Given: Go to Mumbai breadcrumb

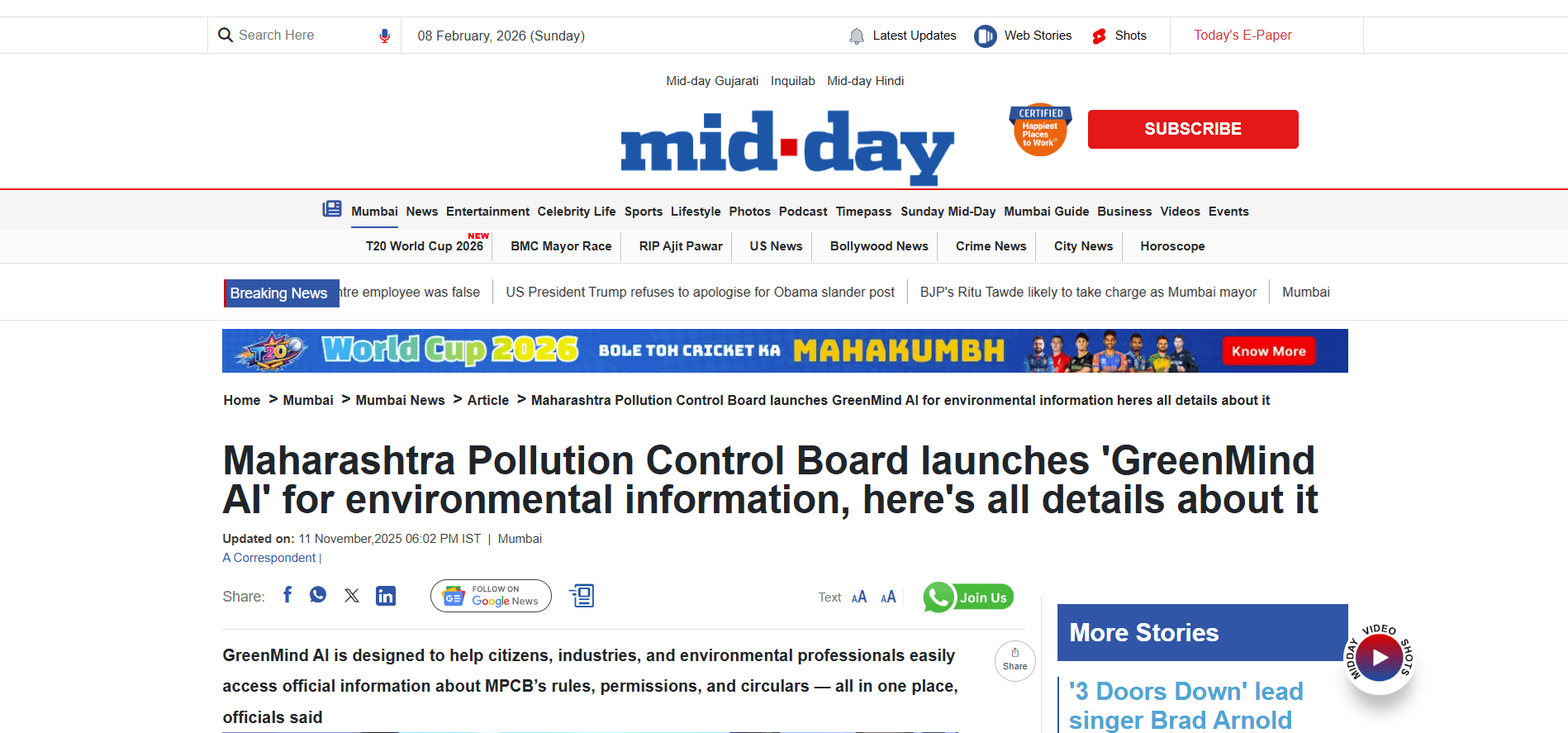Looking at the screenshot, I should tap(308, 400).
